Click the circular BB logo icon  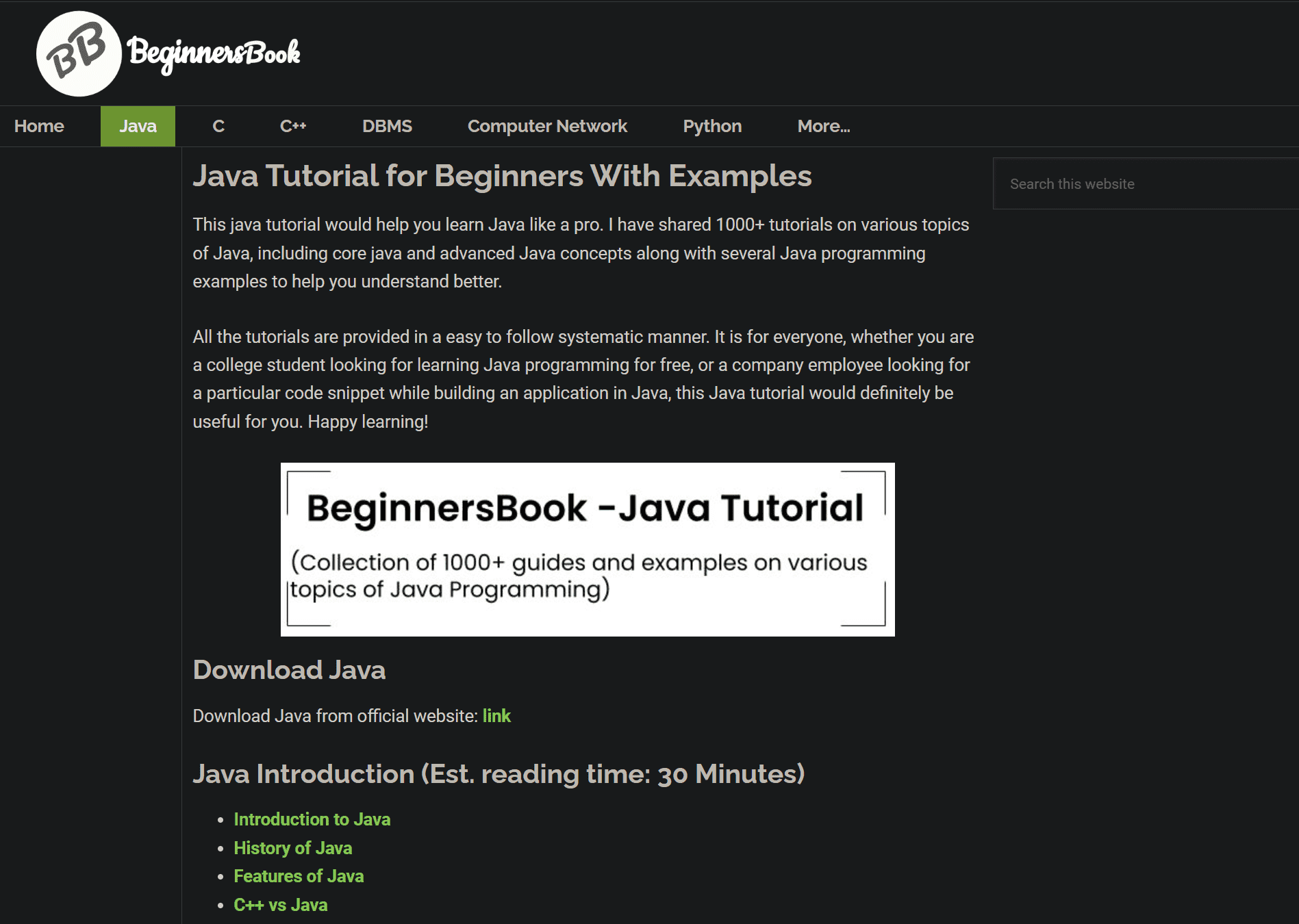[x=79, y=54]
